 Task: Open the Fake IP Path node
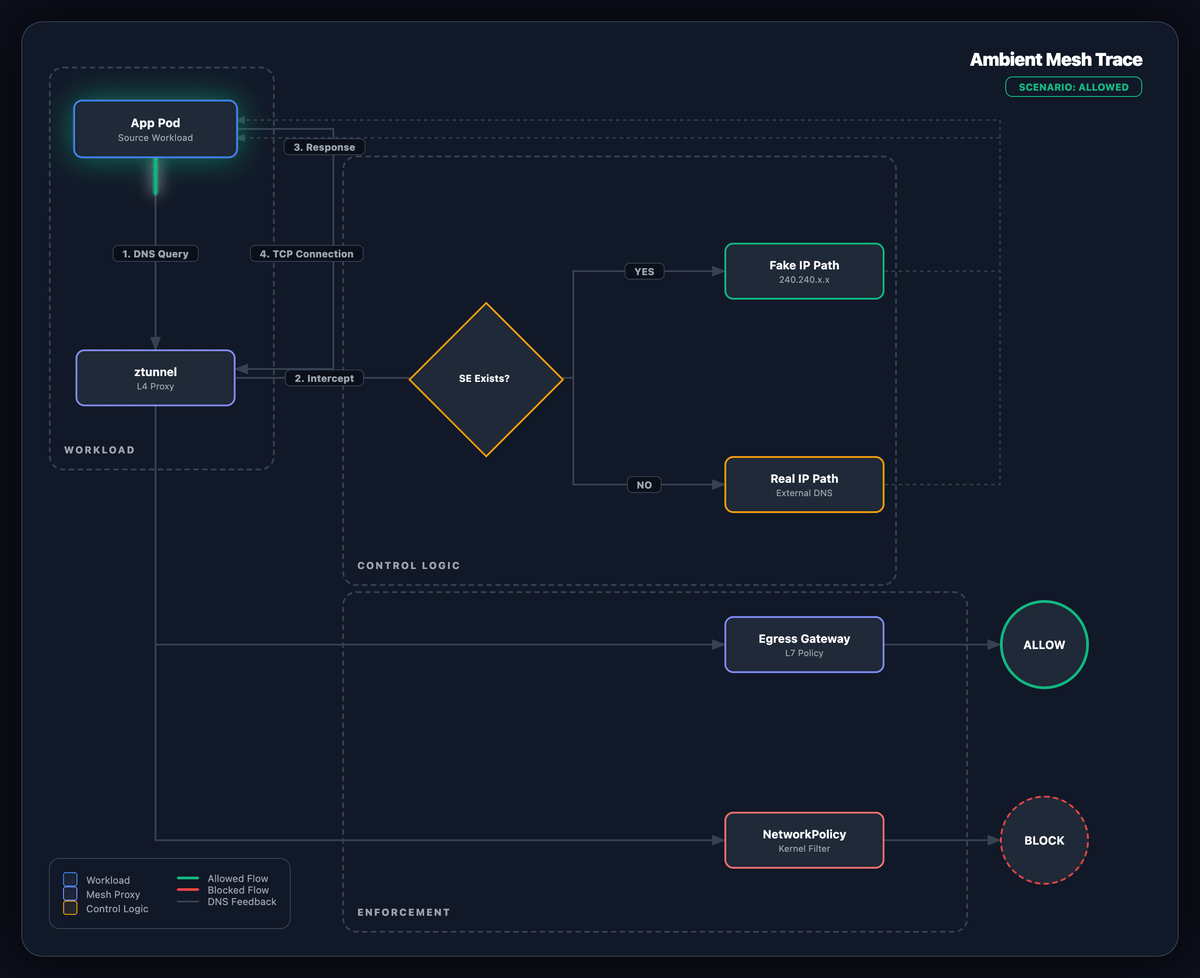804,271
